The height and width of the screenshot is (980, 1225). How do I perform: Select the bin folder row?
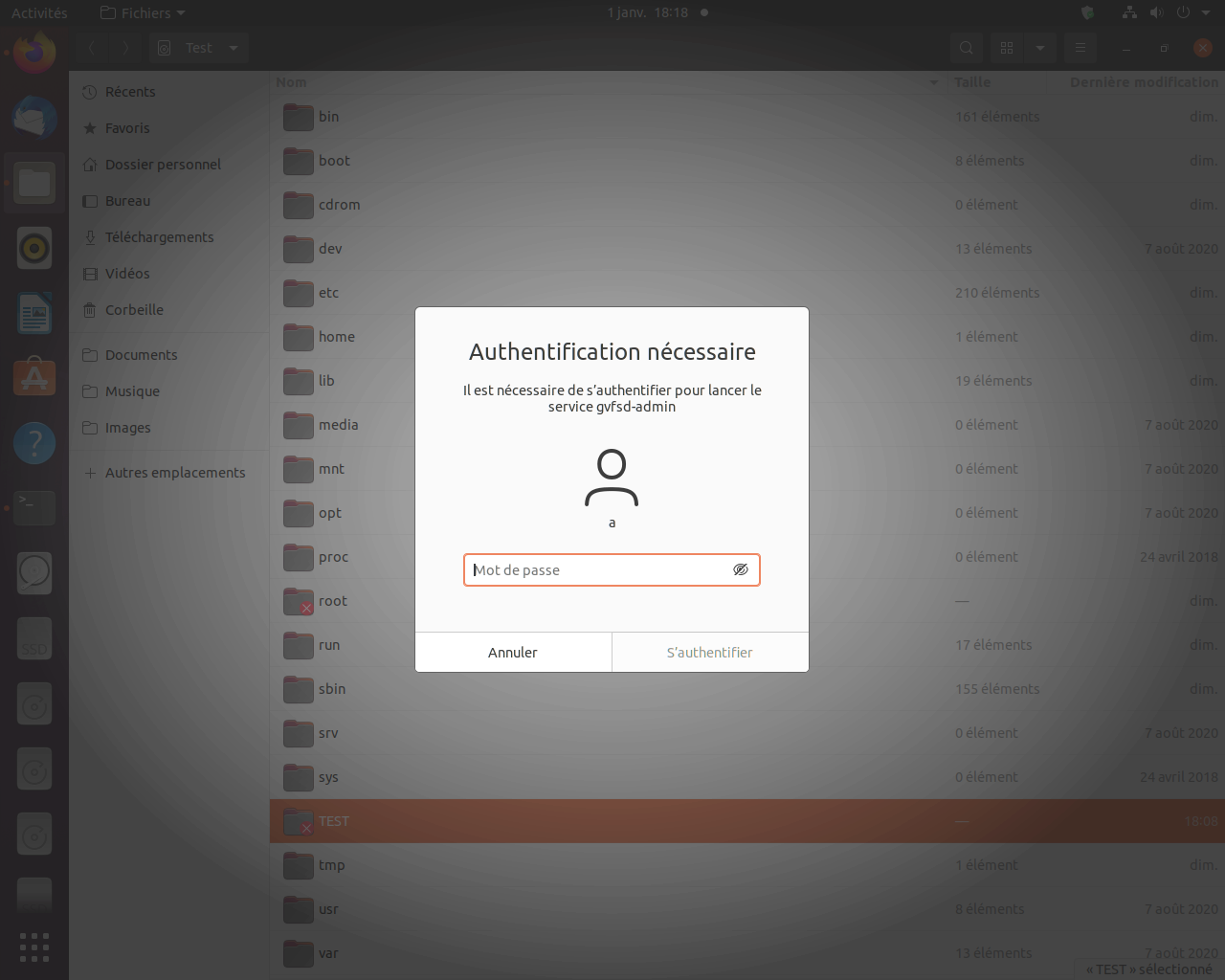[747, 117]
